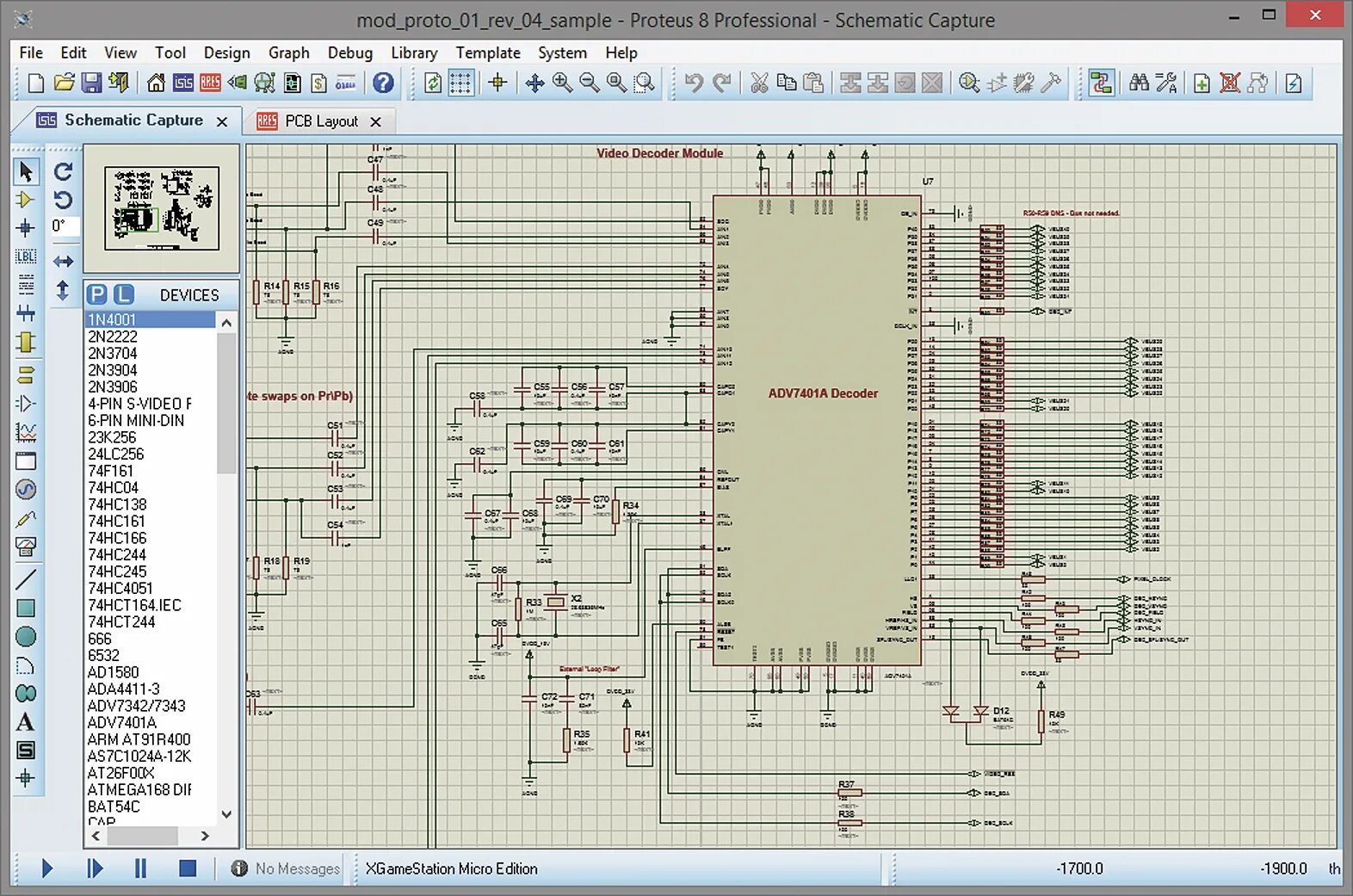The image size is (1353, 896).
Task: Close the Schematic Capture tab
Action: coord(222,121)
